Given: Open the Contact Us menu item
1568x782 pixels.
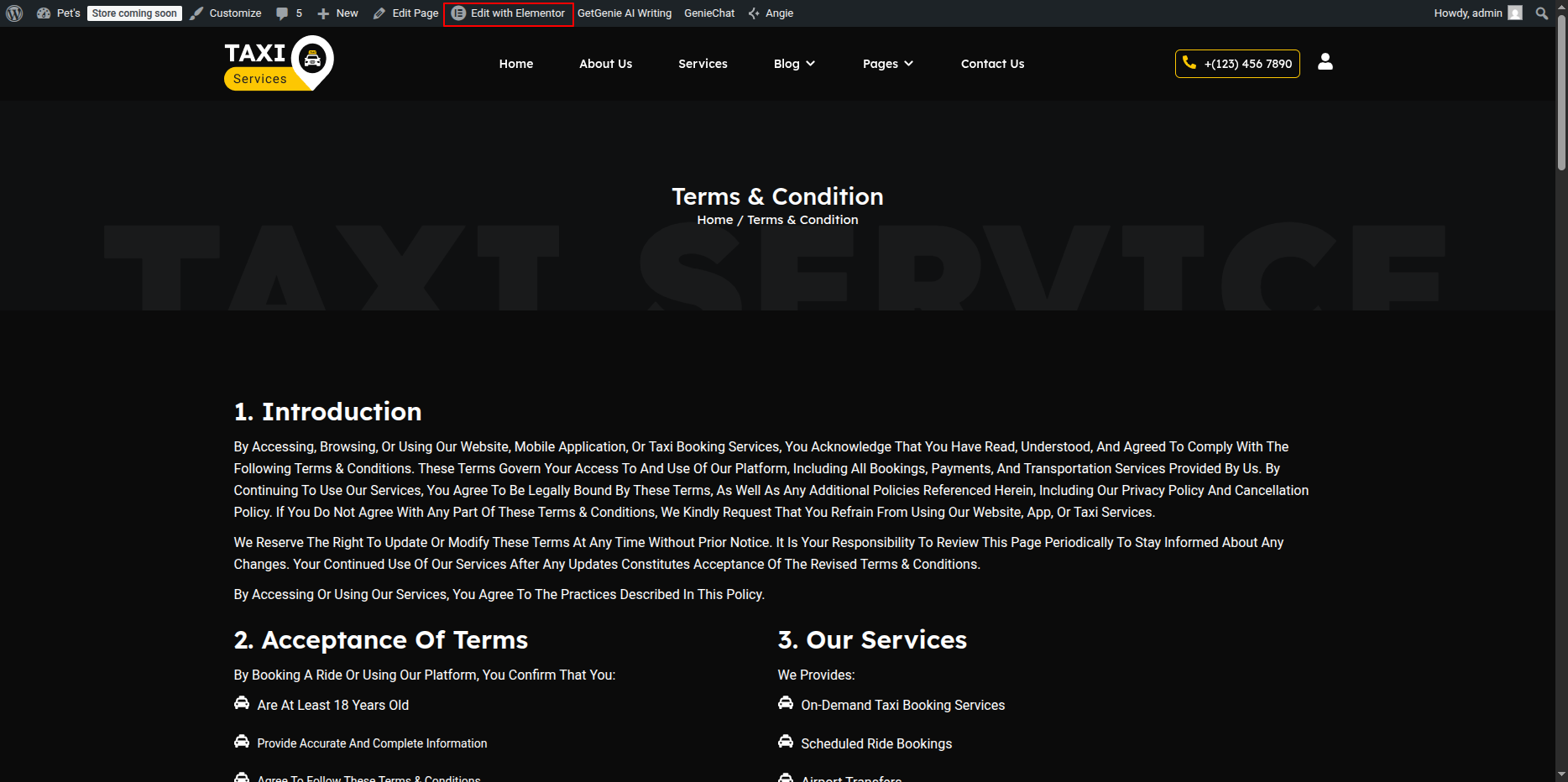Looking at the screenshot, I should (x=993, y=64).
